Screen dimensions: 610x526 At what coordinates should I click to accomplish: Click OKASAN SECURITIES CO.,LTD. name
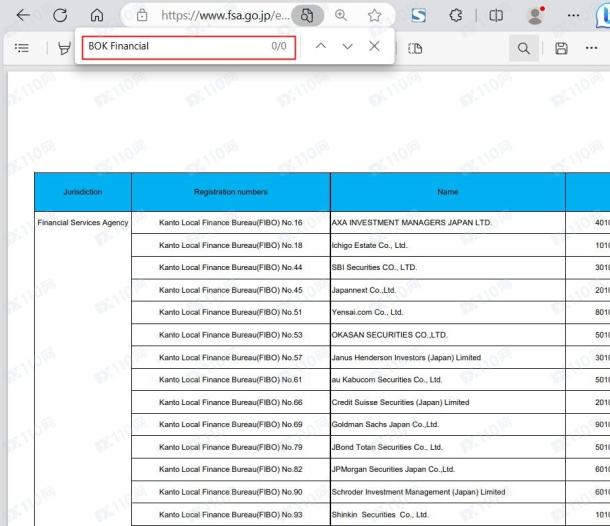(x=389, y=335)
